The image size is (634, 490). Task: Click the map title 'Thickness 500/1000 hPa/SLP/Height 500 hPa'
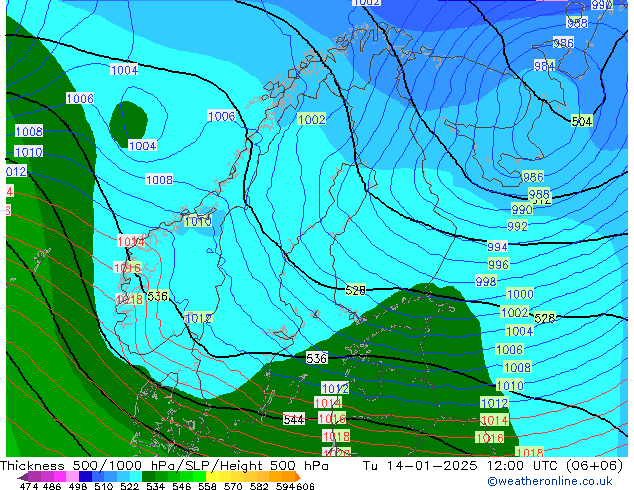164,466
